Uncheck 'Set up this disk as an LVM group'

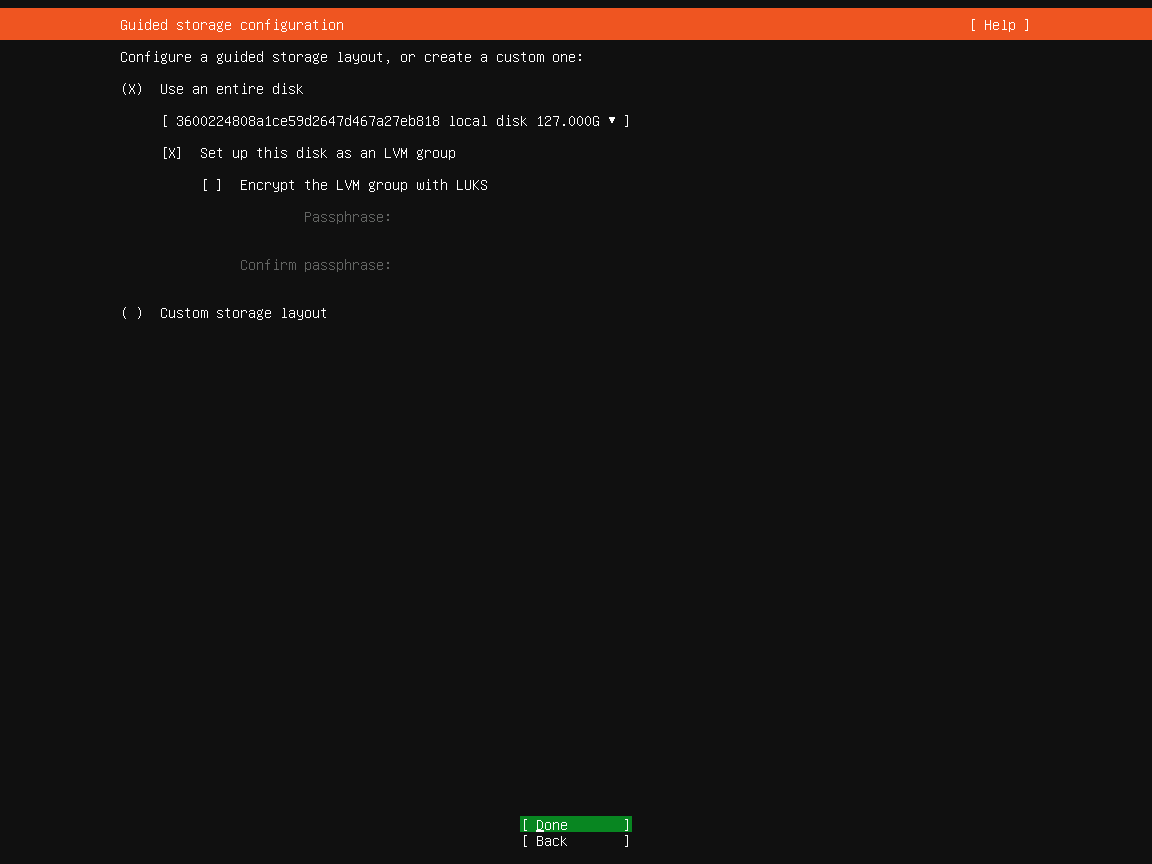click(x=172, y=153)
